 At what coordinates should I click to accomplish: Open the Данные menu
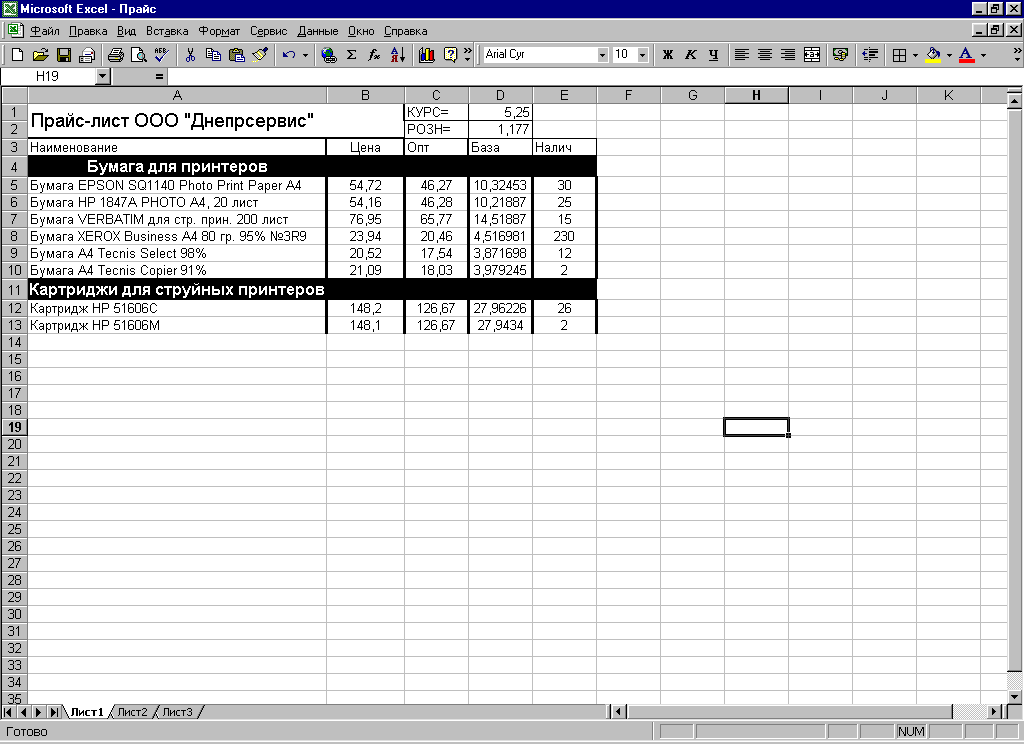click(317, 31)
